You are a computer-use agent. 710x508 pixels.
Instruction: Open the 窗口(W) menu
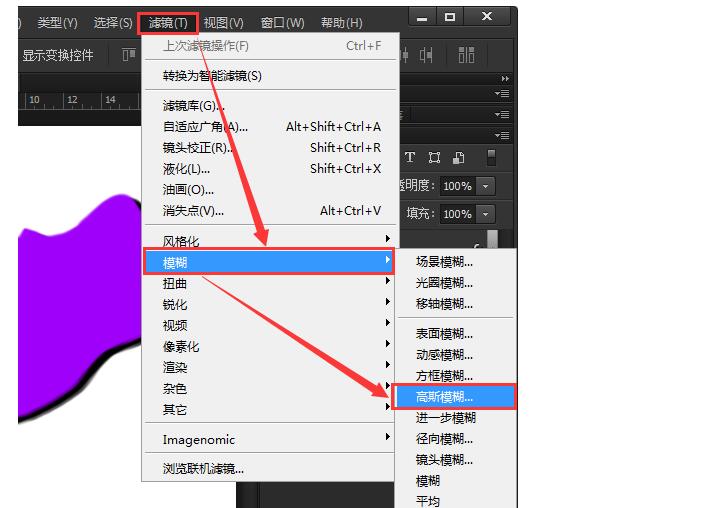(x=283, y=23)
